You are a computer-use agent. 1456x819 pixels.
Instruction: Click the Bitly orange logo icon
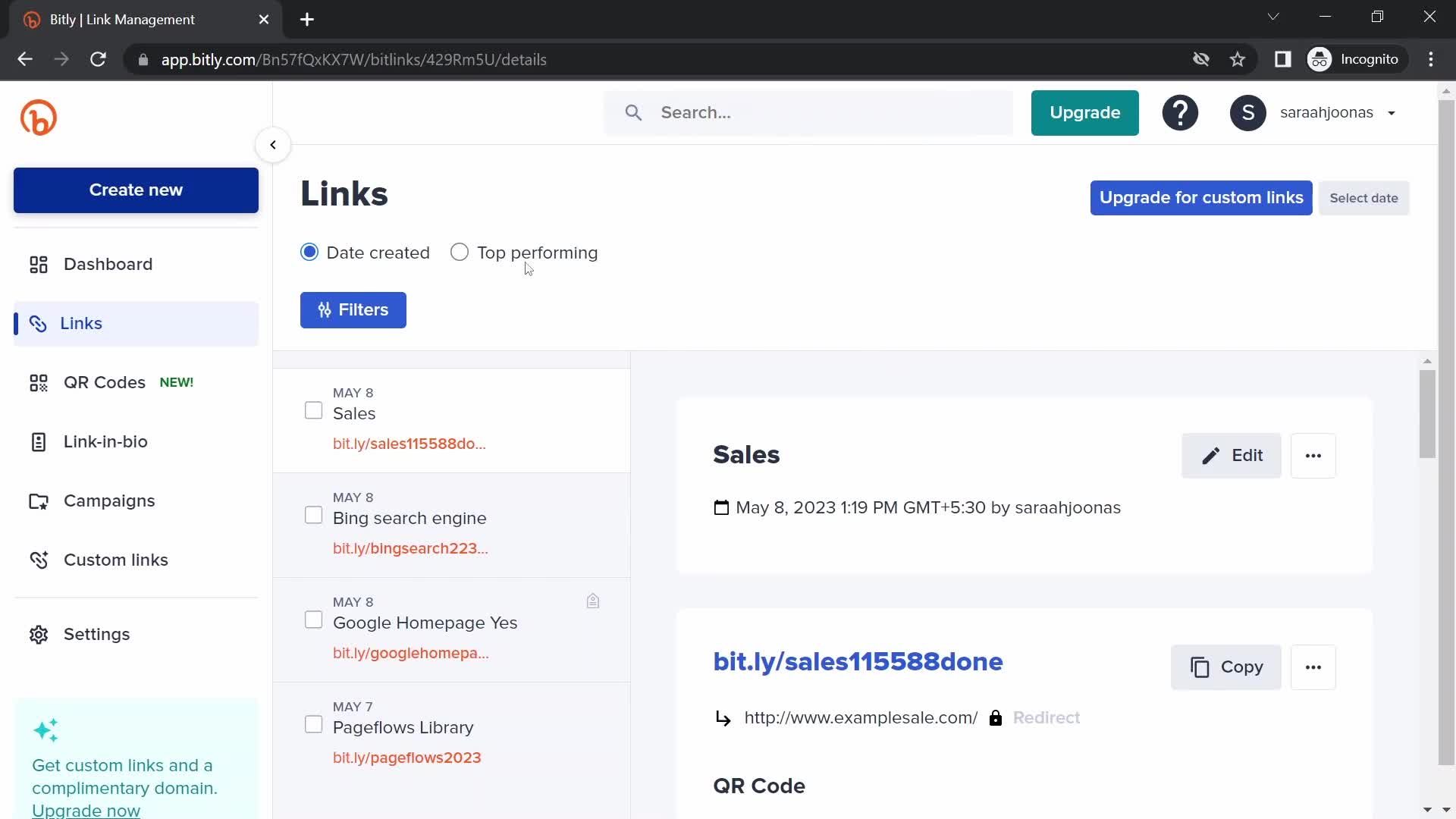tap(39, 117)
